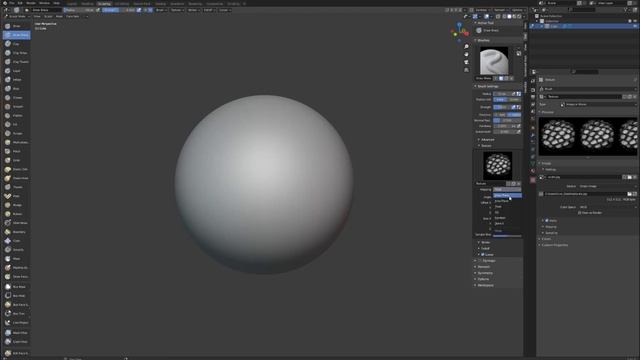
Task: Select the Blob brush tool
Action: 16,89
